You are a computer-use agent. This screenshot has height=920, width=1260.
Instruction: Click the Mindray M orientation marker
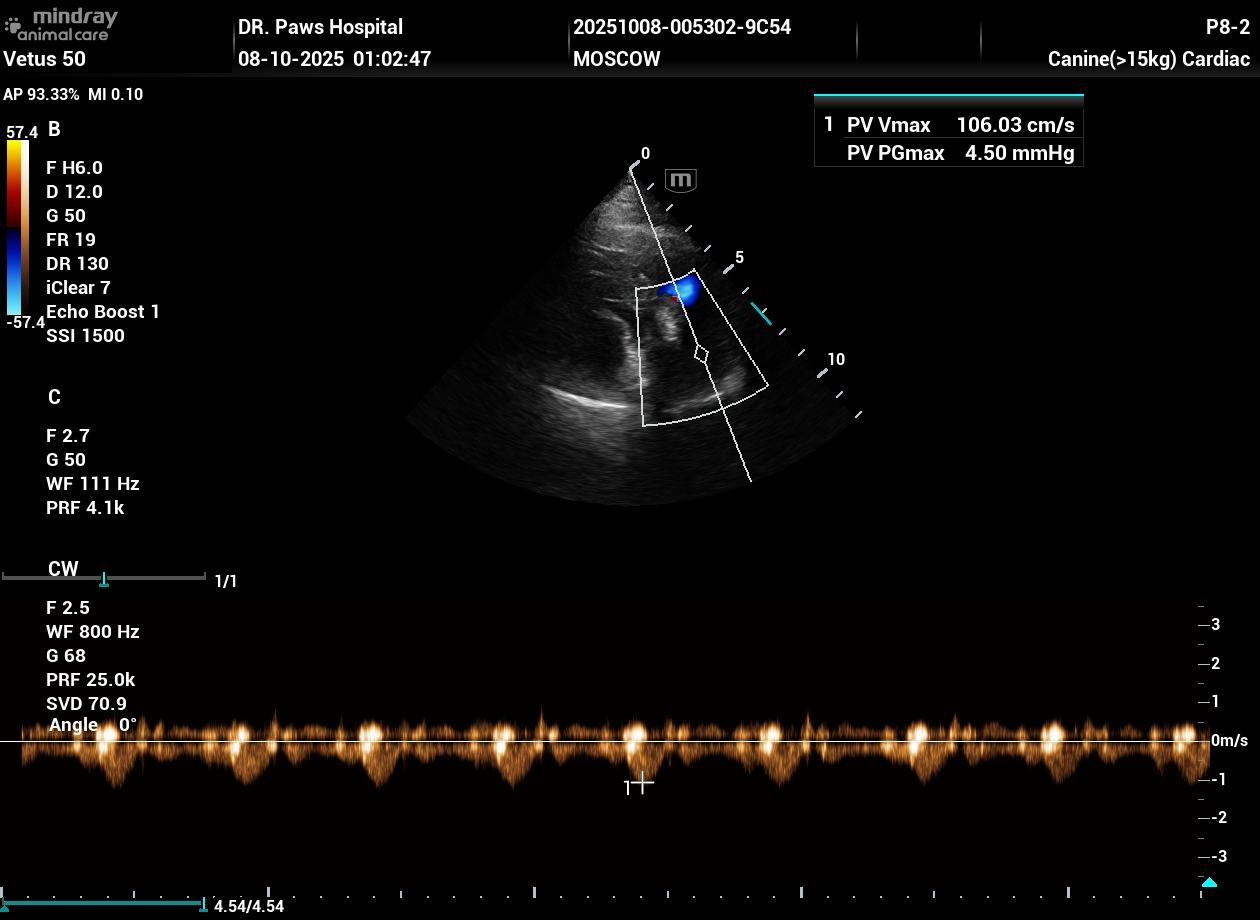pos(681,181)
